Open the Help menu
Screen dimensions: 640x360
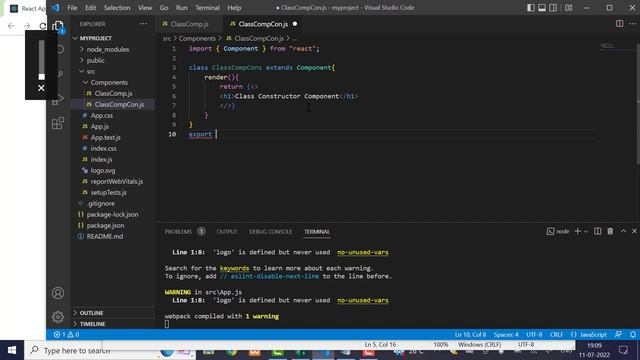click(x=234, y=8)
